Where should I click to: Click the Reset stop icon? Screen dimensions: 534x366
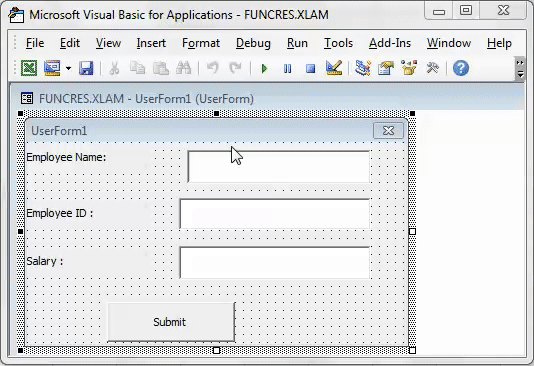[310, 69]
